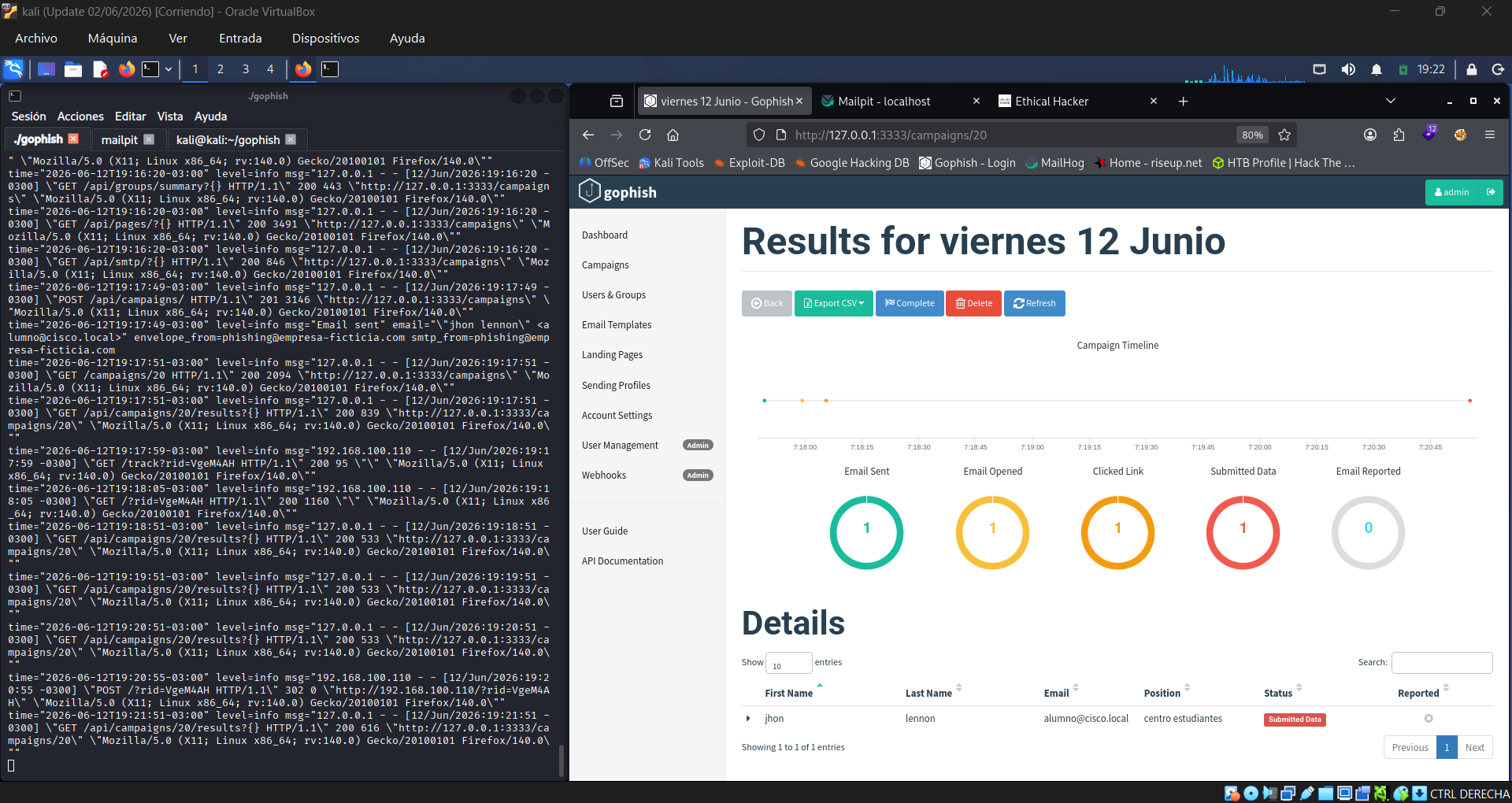The height and width of the screenshot is (803, 1512).
Task: Click the site shield security icon
Action: (x=759, y=135)
